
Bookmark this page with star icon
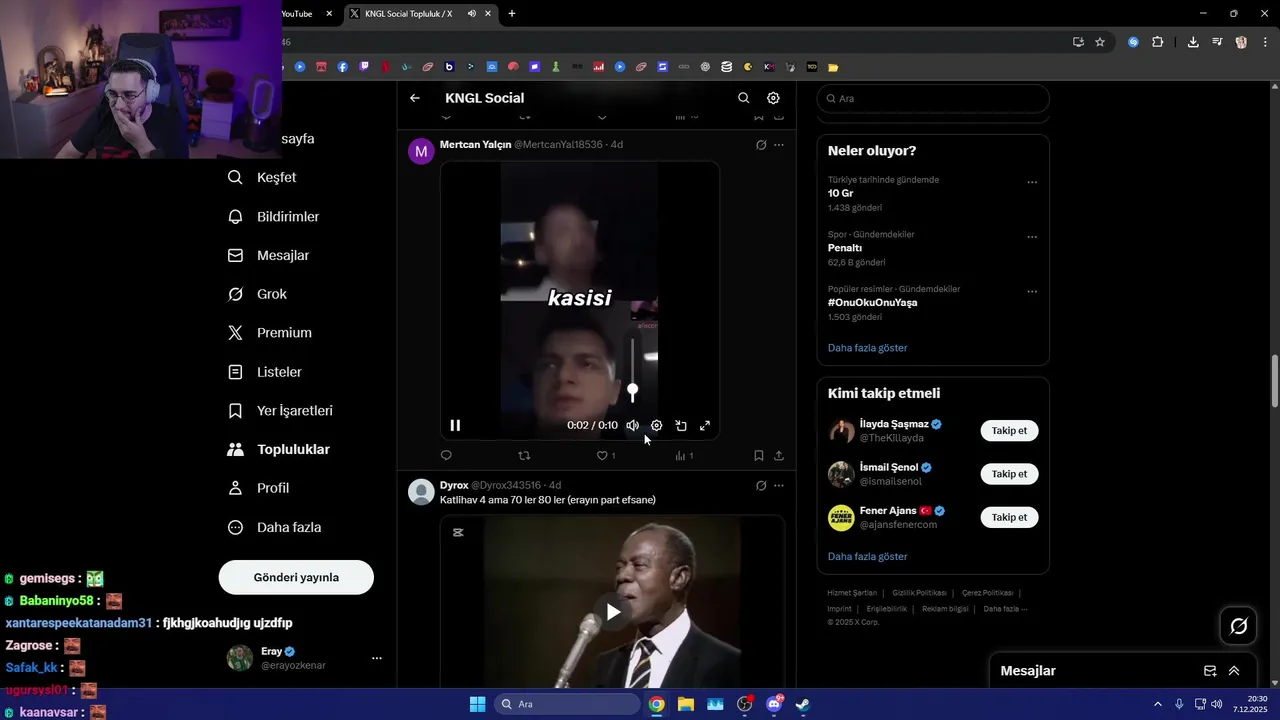1100,42
